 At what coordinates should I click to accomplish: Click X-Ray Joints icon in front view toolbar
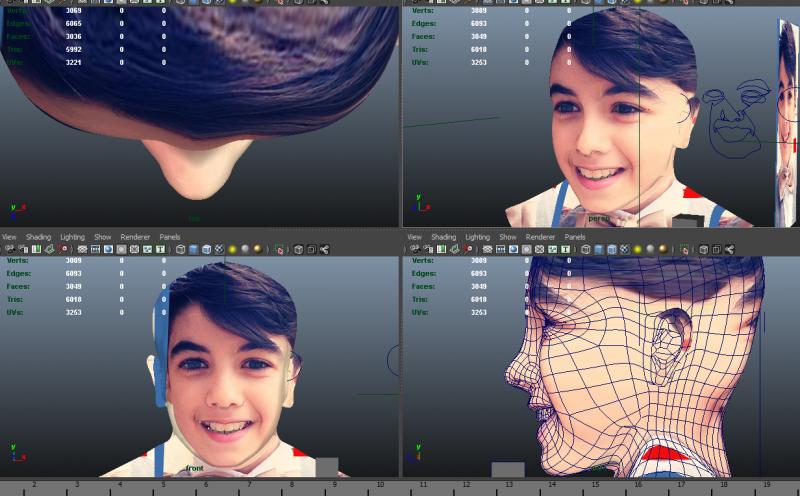click(x=324, y=249)
